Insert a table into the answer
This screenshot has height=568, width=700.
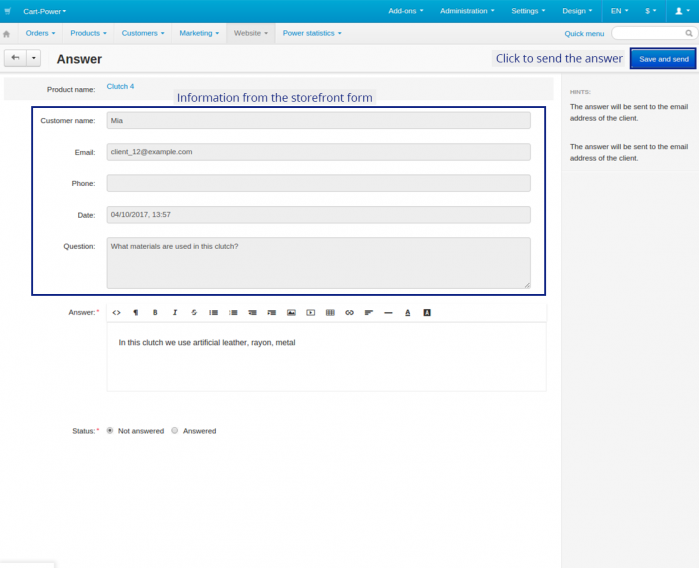330,313
